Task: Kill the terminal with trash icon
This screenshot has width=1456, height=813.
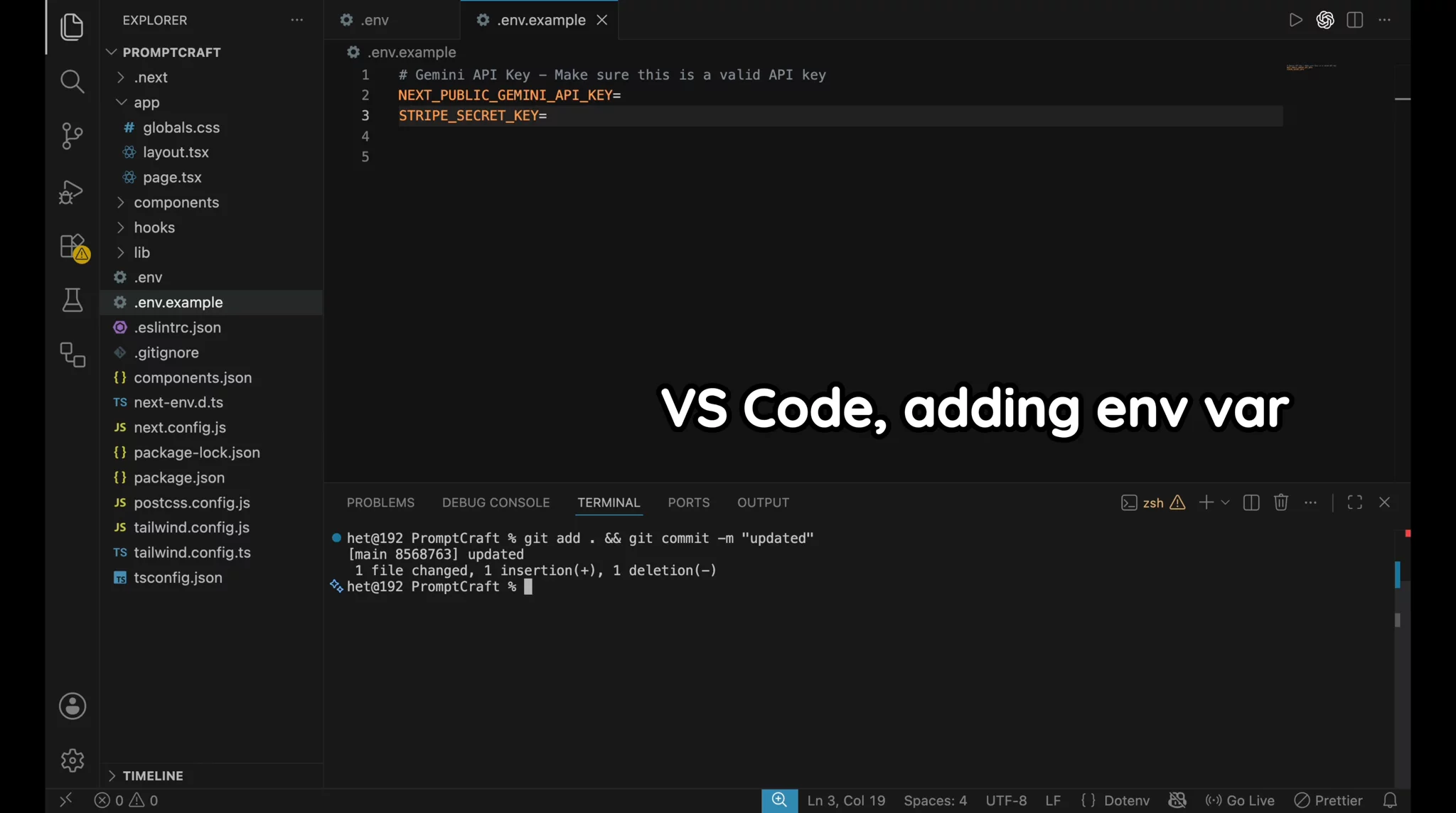Action: (1281, 502)
